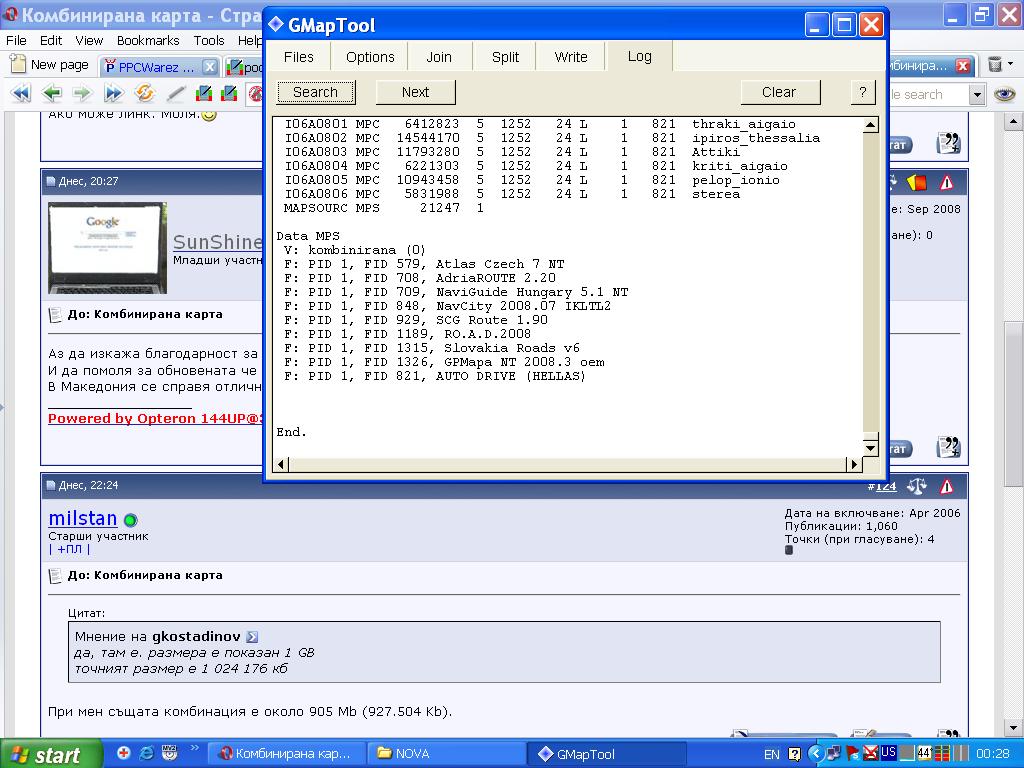Switch to the Files tab in GMapTool
The height and width of the screenshot is (768, 1024).
pos(298,57)
